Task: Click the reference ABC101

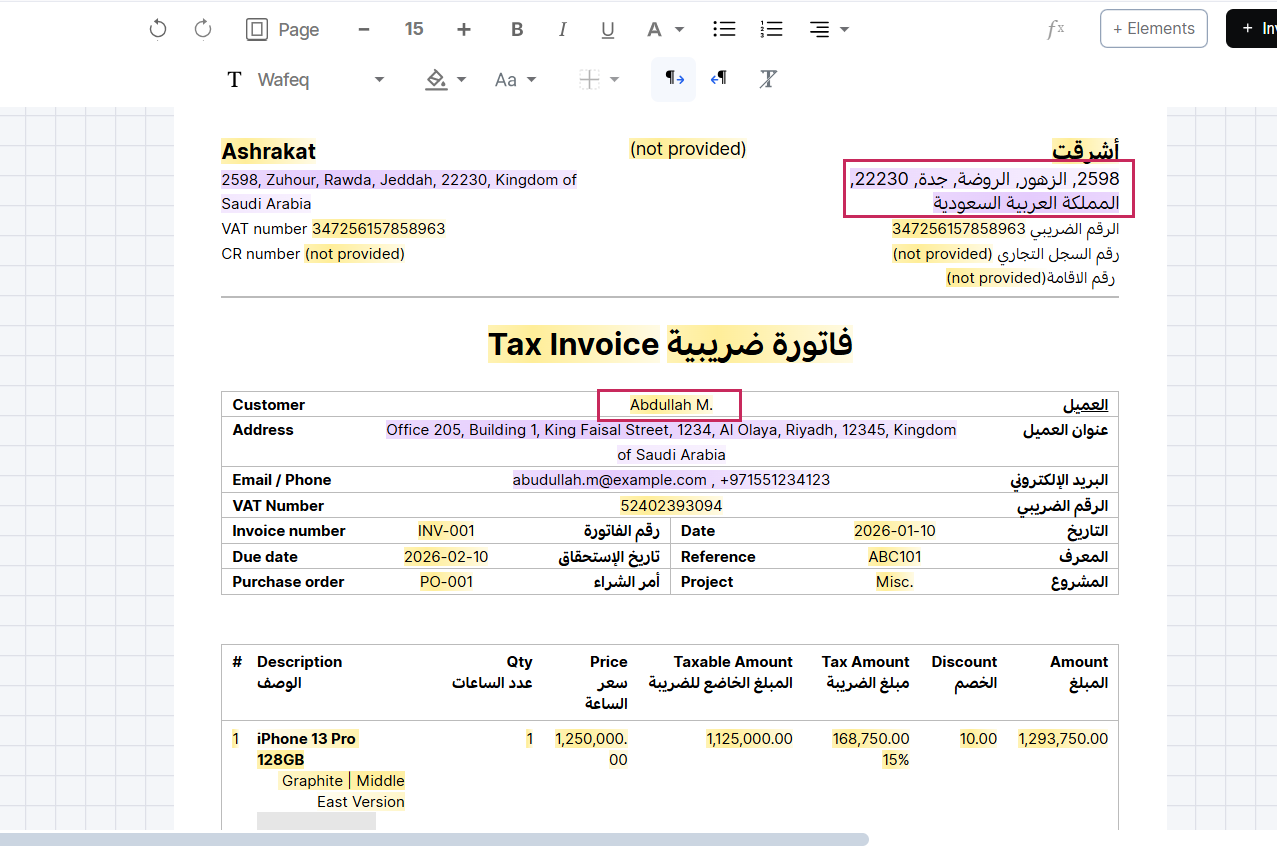Action: (x=895, y=557)
